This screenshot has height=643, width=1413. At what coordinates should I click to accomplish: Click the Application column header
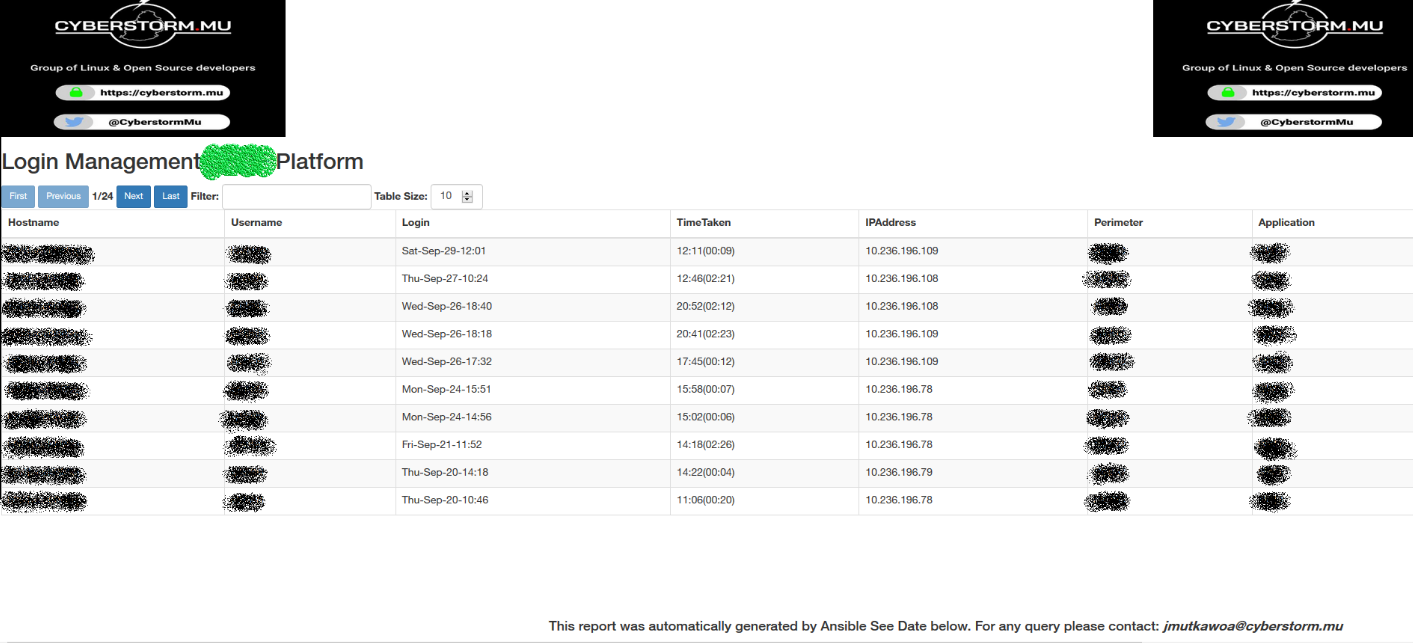1286,223
